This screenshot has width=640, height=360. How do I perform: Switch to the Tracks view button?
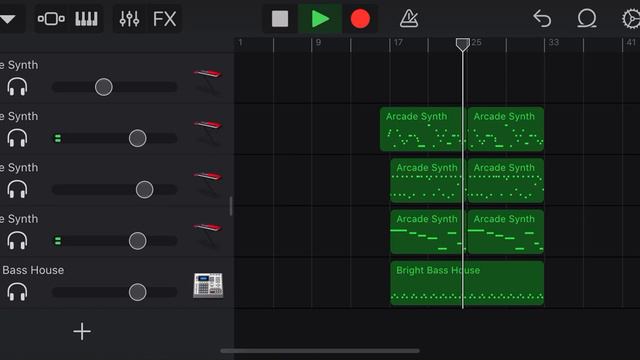(51, 19)
